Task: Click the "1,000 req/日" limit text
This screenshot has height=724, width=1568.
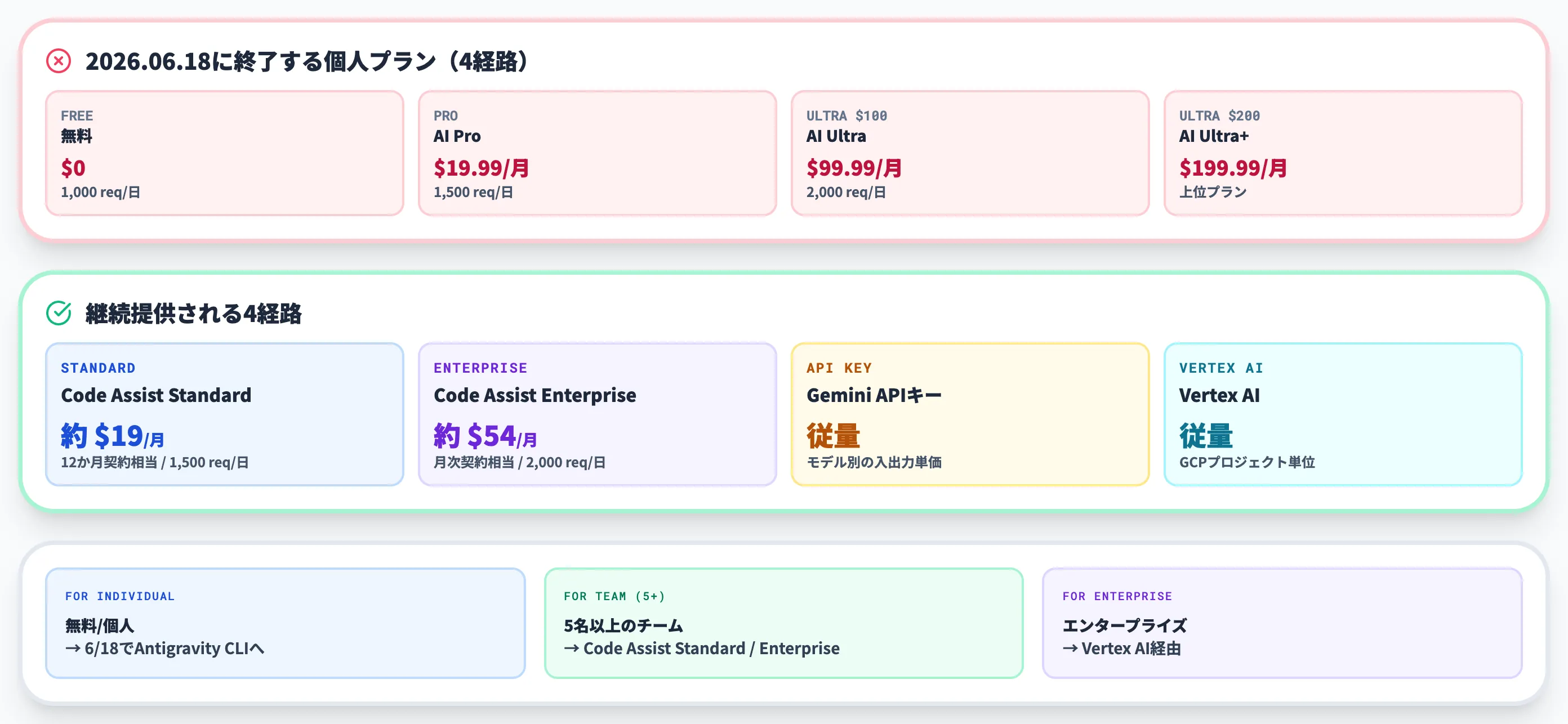Action: pyautogui.click(x=100, y=191)
